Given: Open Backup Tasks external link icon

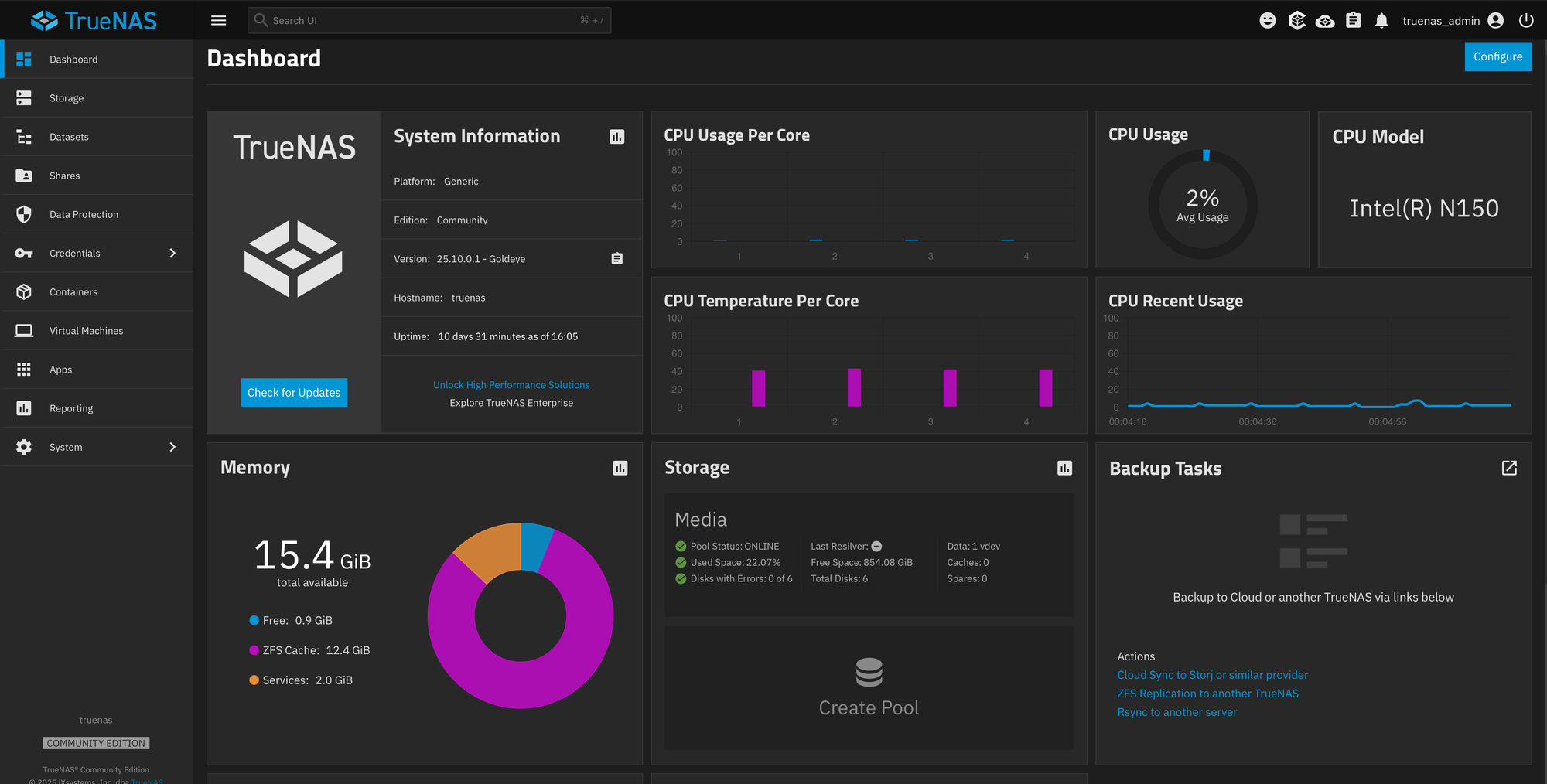Looking at the screenshot, I should [1509, 468].
